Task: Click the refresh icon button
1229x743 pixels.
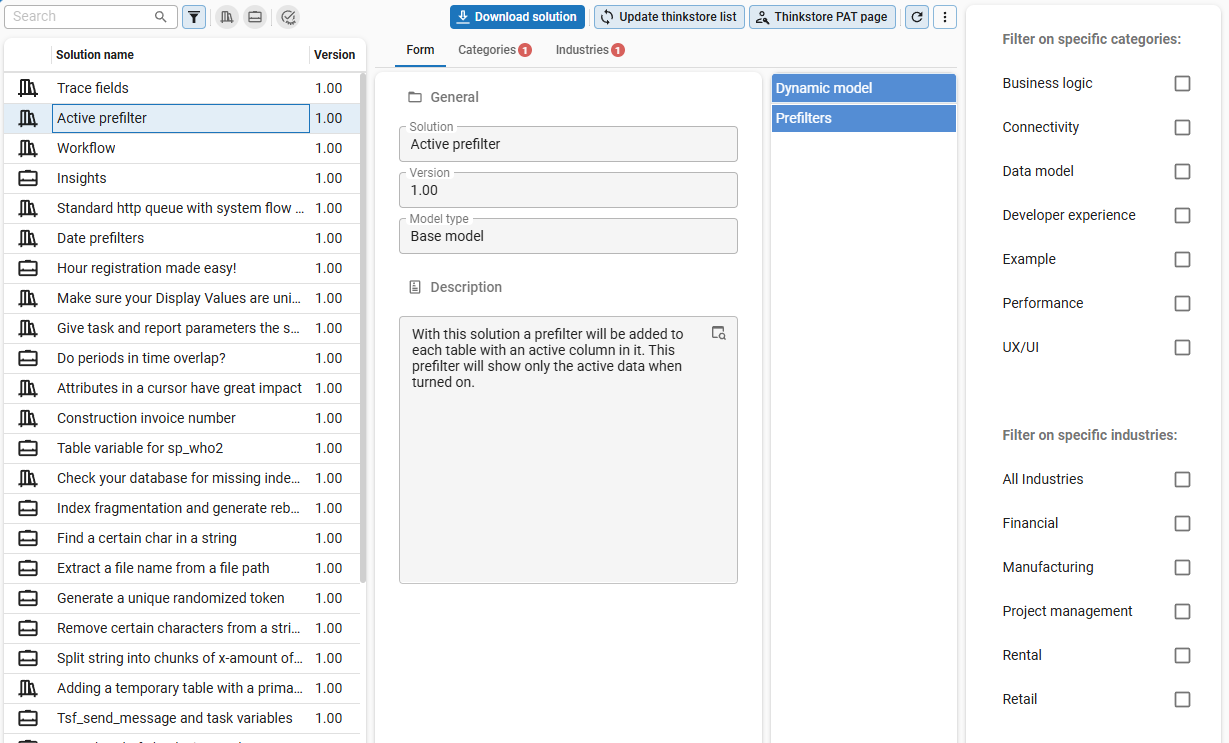Action: tap(916, 17)
